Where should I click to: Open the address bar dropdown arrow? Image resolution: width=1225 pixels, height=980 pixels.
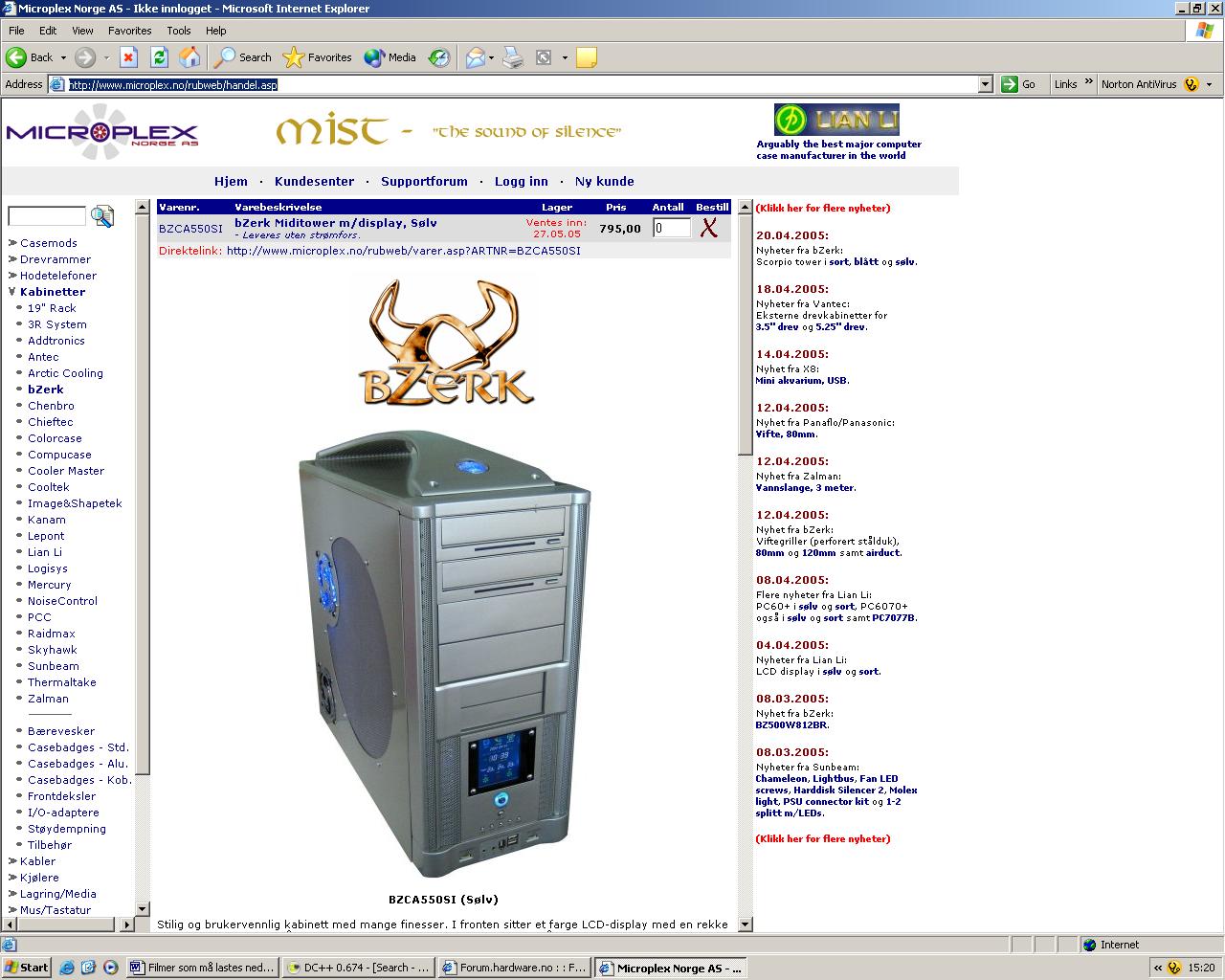986,84
